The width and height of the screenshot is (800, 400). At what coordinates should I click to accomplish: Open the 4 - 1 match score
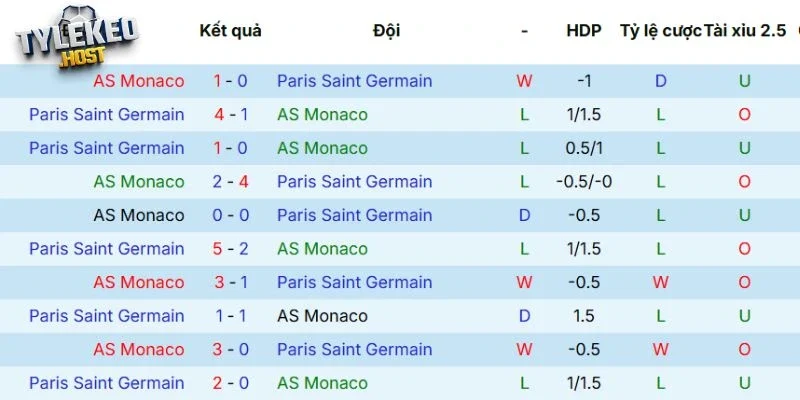pos(231,114)
